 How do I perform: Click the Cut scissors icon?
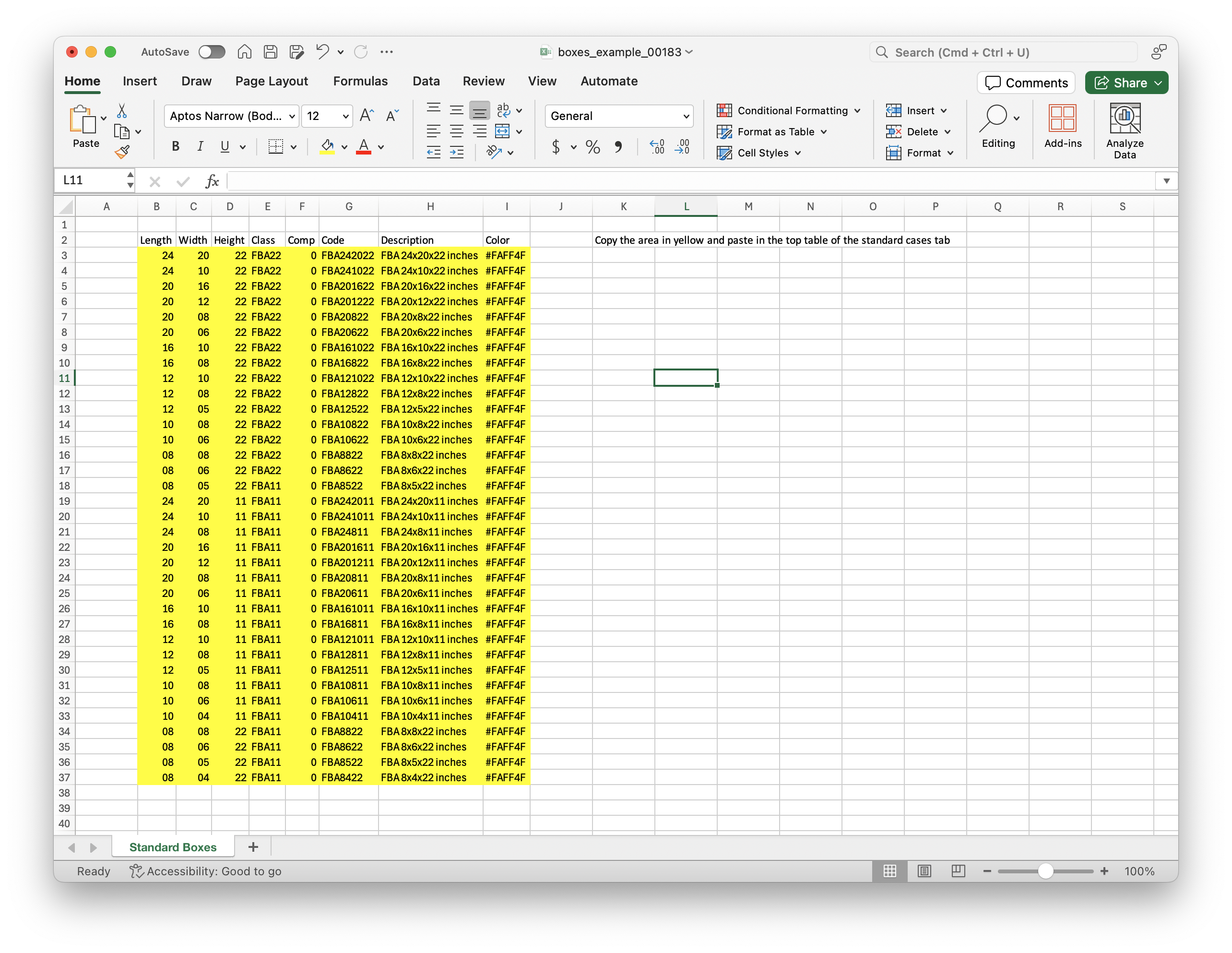tap(121, 110)
